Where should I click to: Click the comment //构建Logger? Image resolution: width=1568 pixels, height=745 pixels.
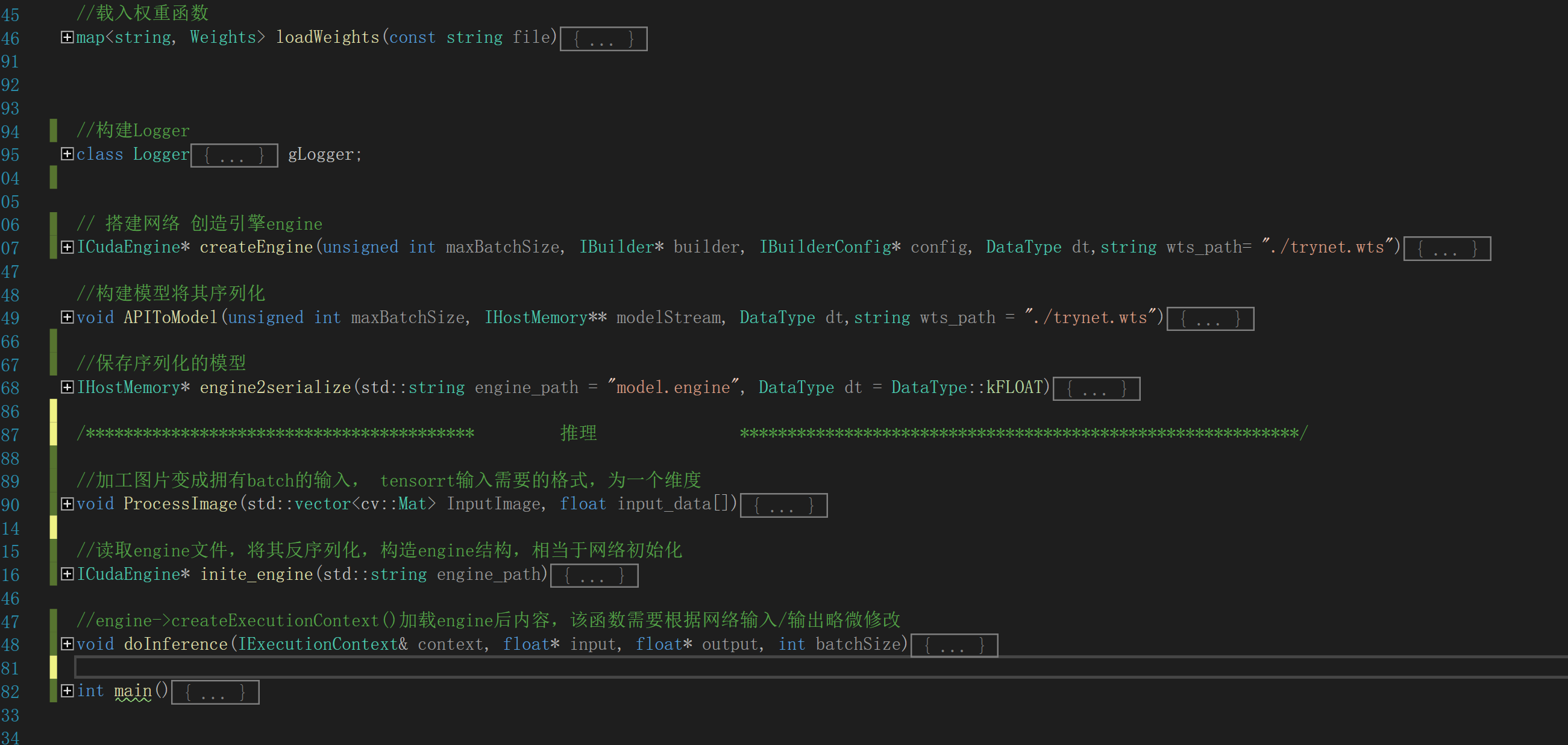coord(131,130)
